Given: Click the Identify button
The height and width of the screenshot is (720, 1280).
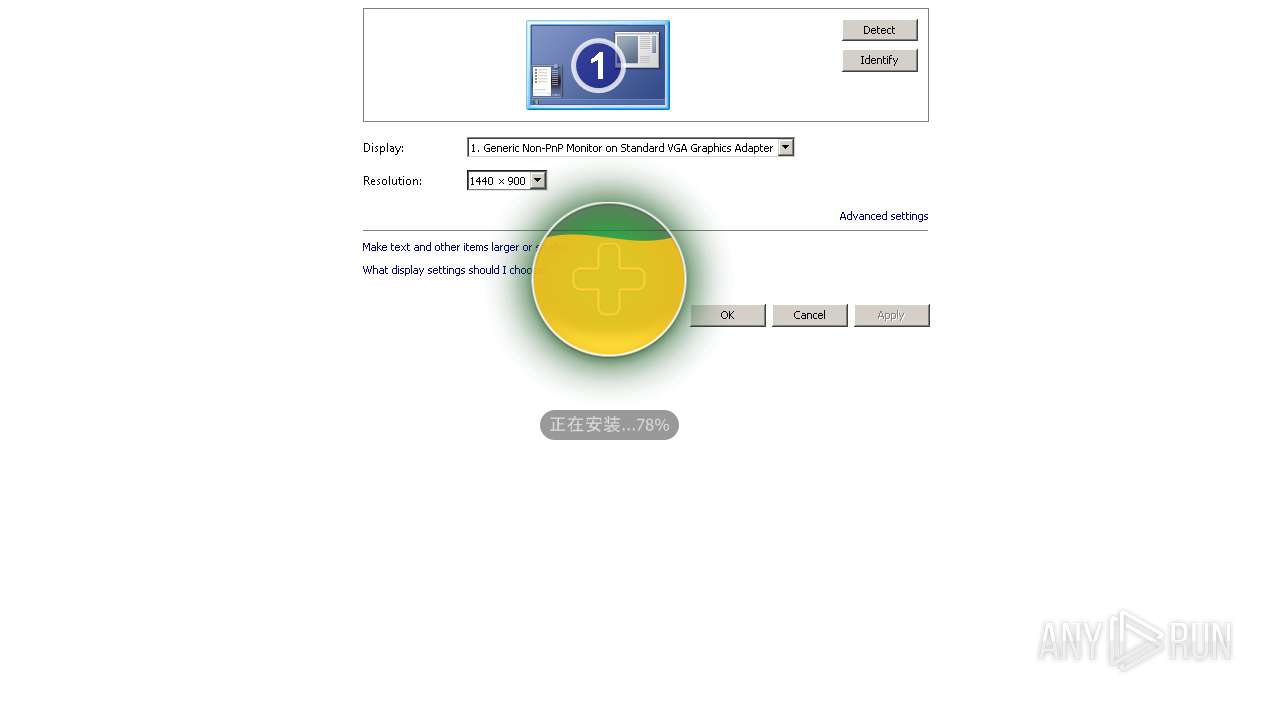Looking at the screenshot, I should coord(879,60).
